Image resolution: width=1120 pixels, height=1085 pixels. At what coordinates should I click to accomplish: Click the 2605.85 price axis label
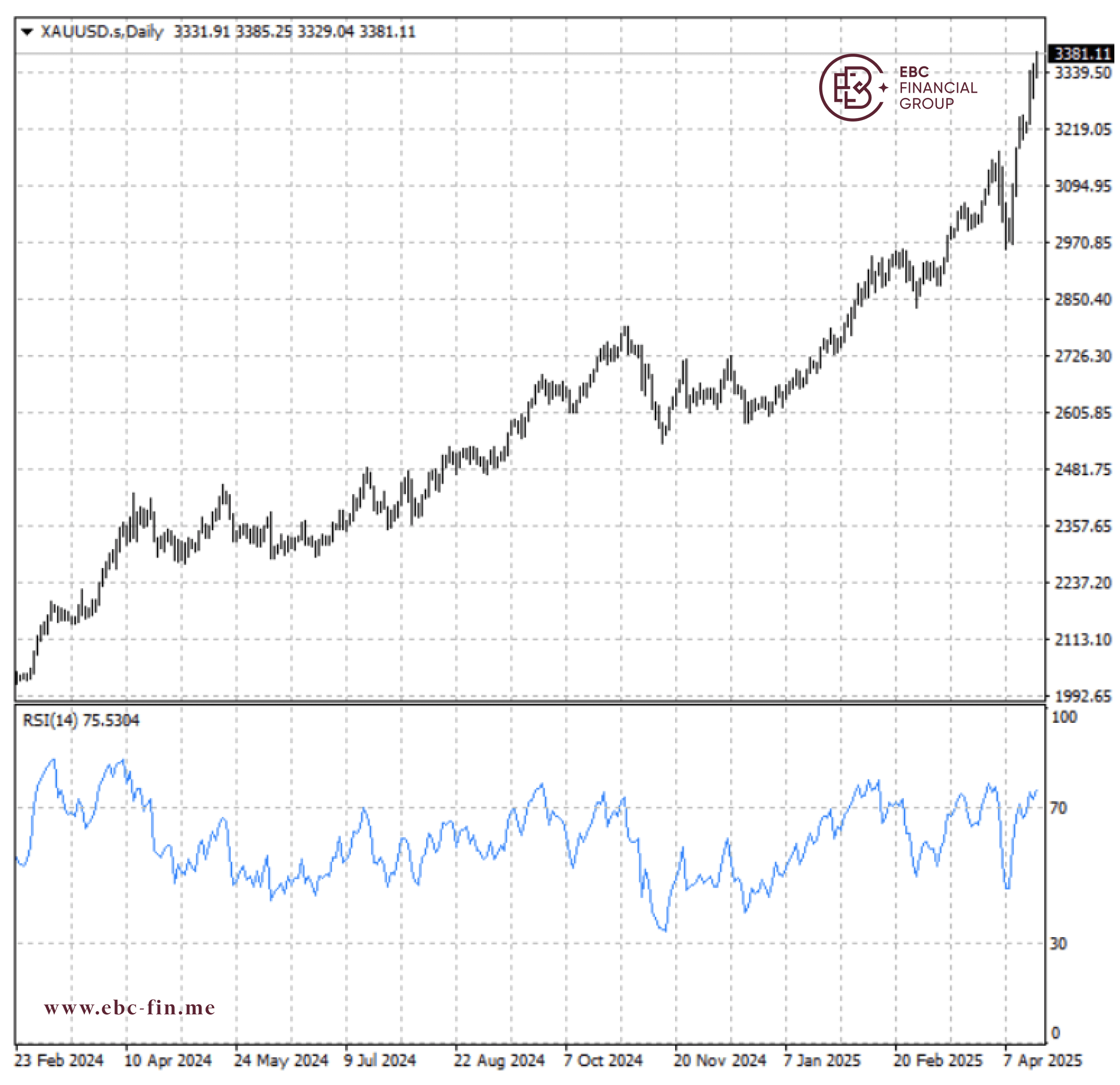[1082, 413]
